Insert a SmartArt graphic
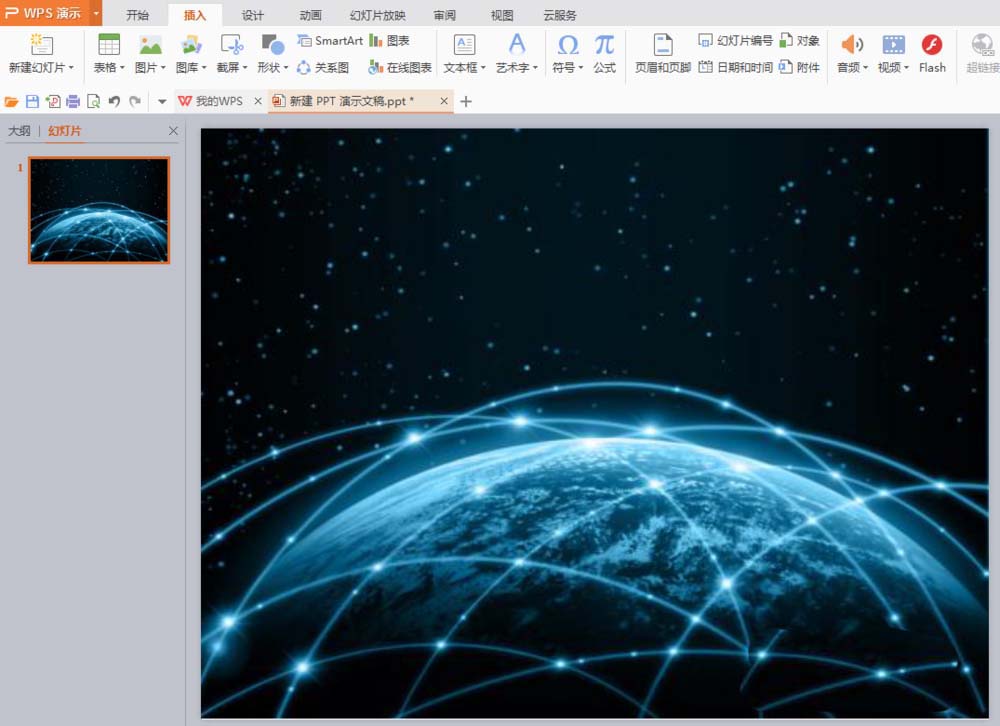Screen dimensions: 1000x726 [330, 41]
